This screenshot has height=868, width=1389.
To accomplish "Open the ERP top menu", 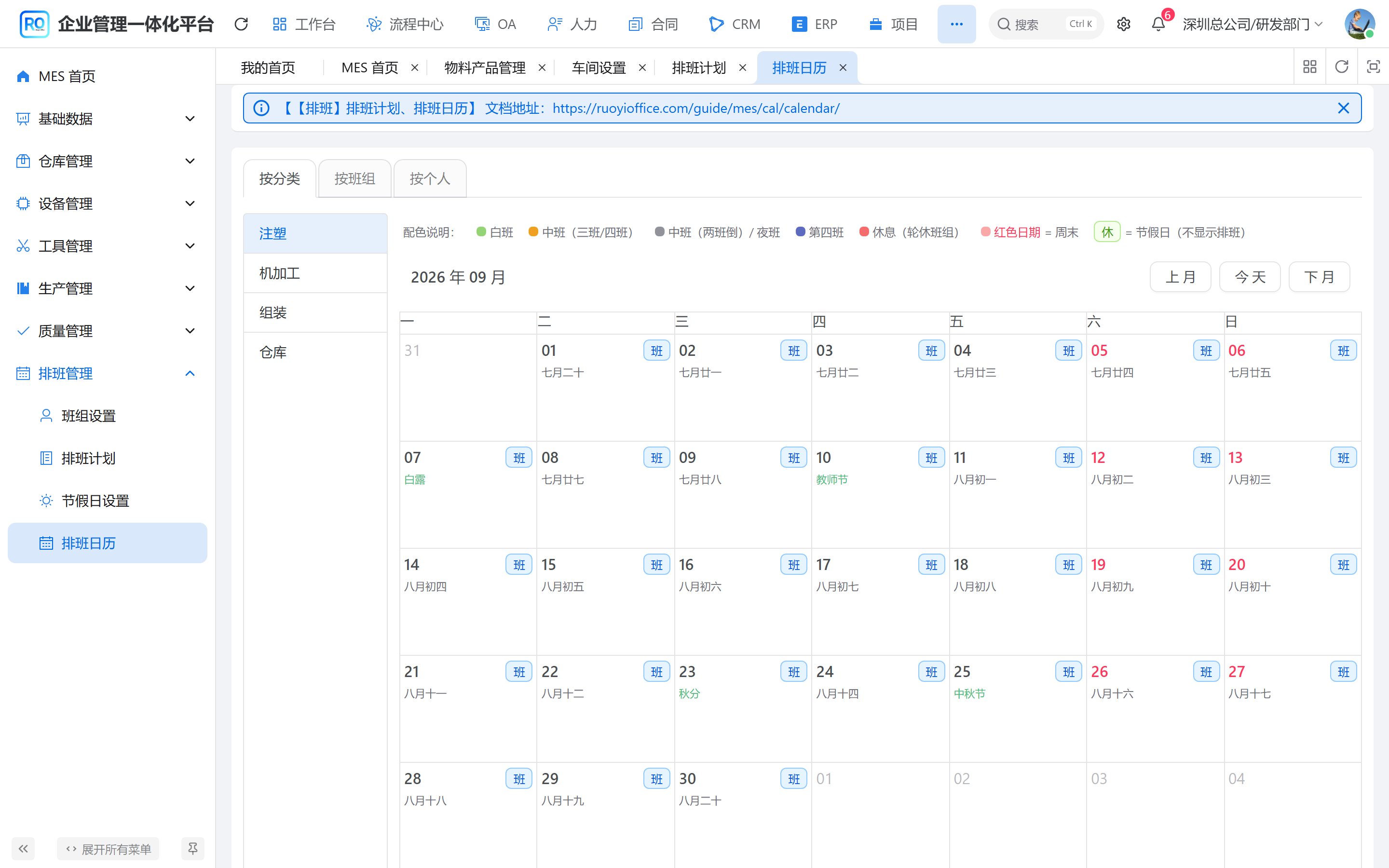I will (814, 24).
